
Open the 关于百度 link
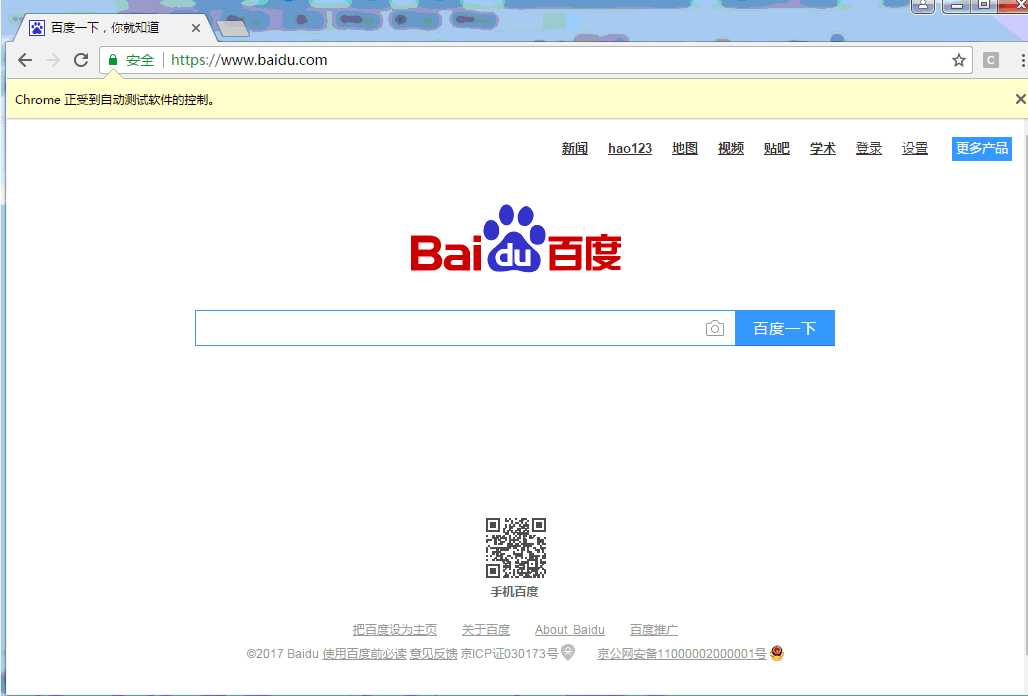pos(486,630)
